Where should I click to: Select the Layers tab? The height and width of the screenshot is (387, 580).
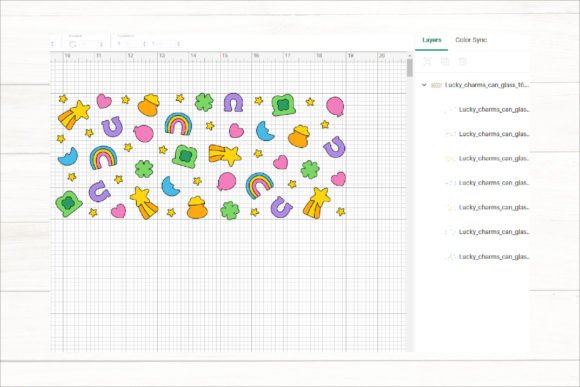point(432,40)
